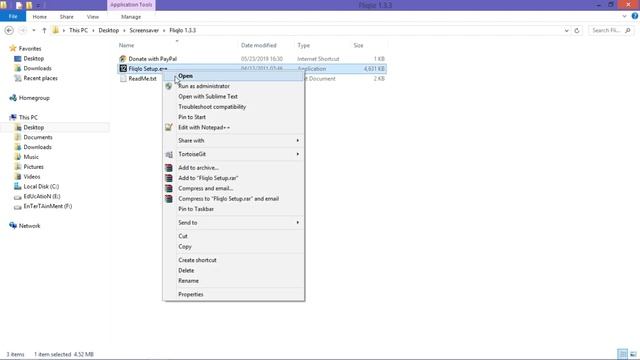Click the Search Fliqlo box

[x=611, y=30]
